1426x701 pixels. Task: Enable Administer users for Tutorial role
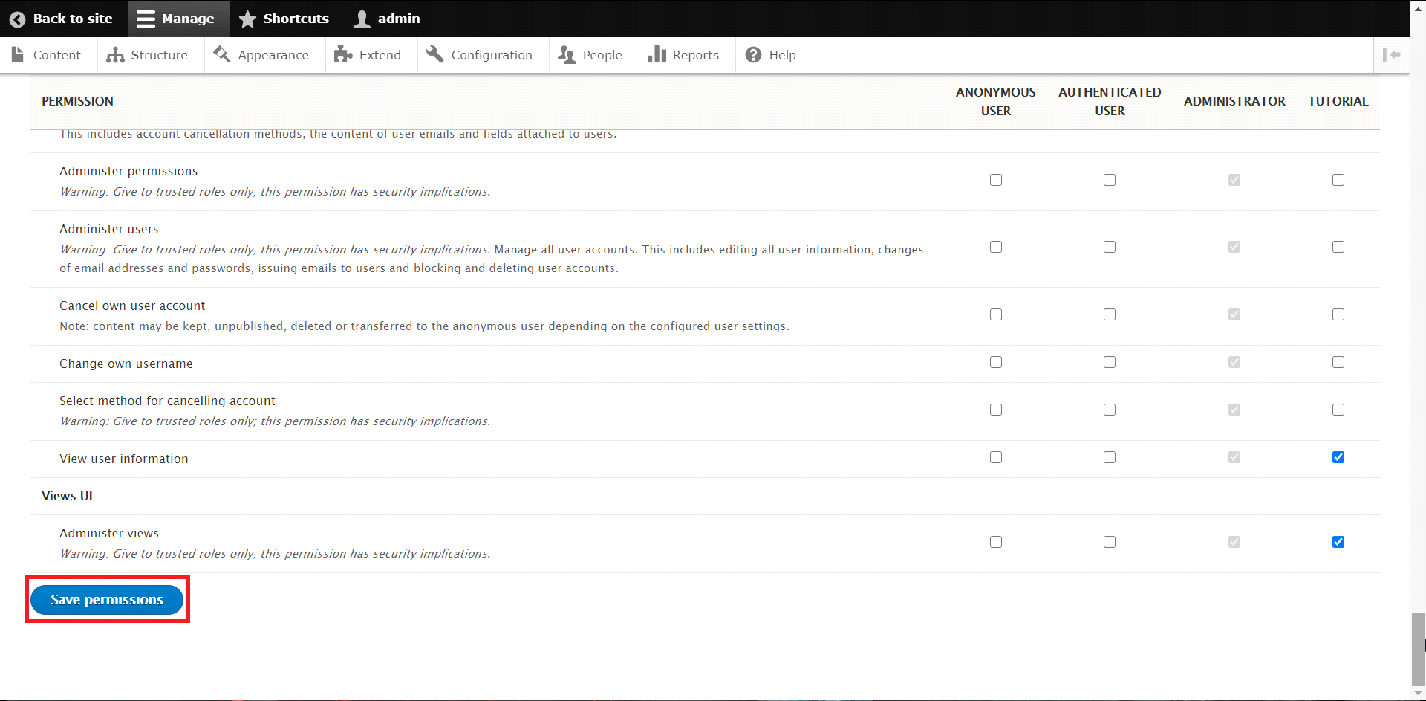click(x=1338, y=247)
